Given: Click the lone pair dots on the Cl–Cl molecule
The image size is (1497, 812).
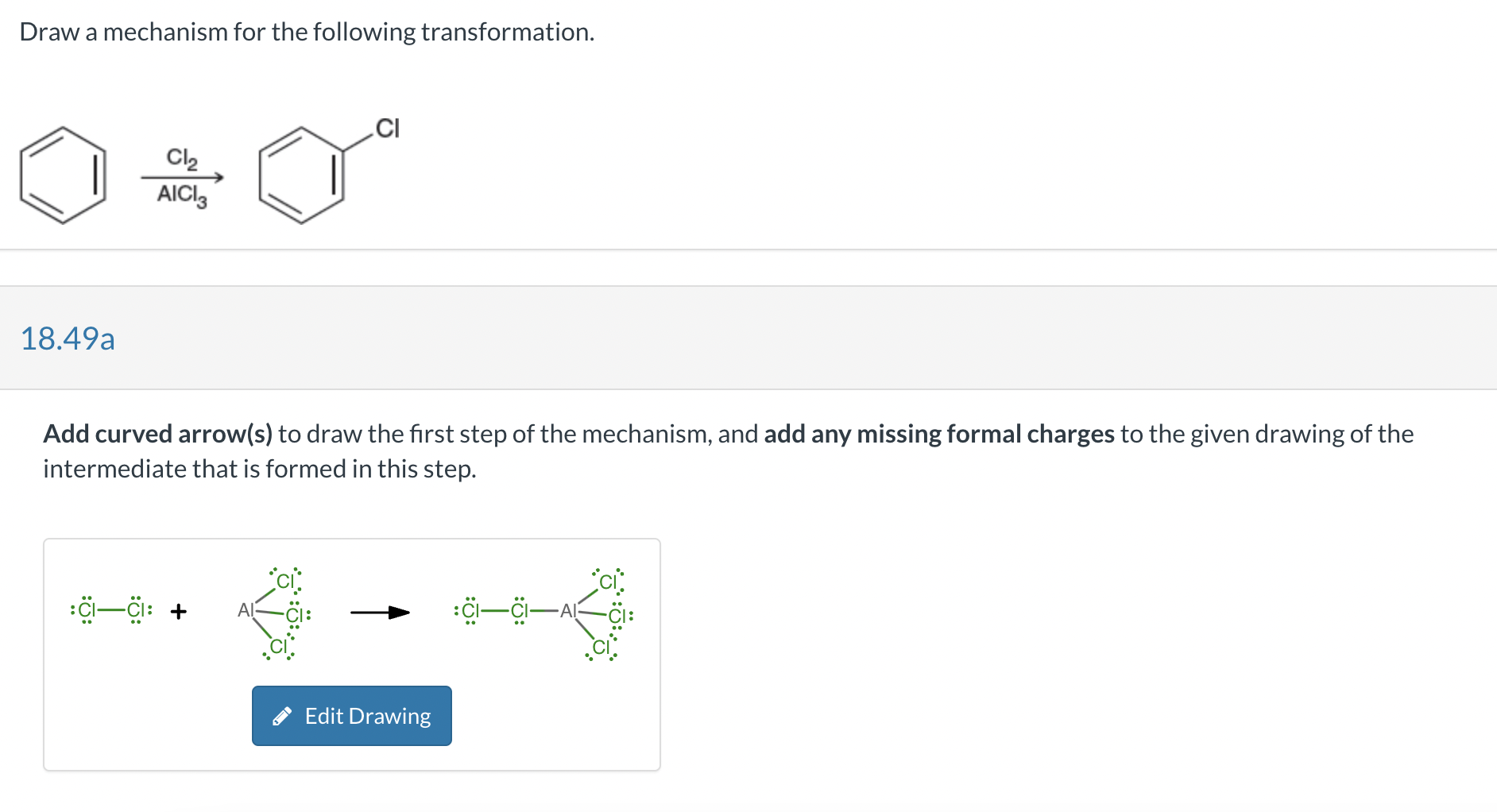Looking at the screenshot, I should (x=86, y=600).
